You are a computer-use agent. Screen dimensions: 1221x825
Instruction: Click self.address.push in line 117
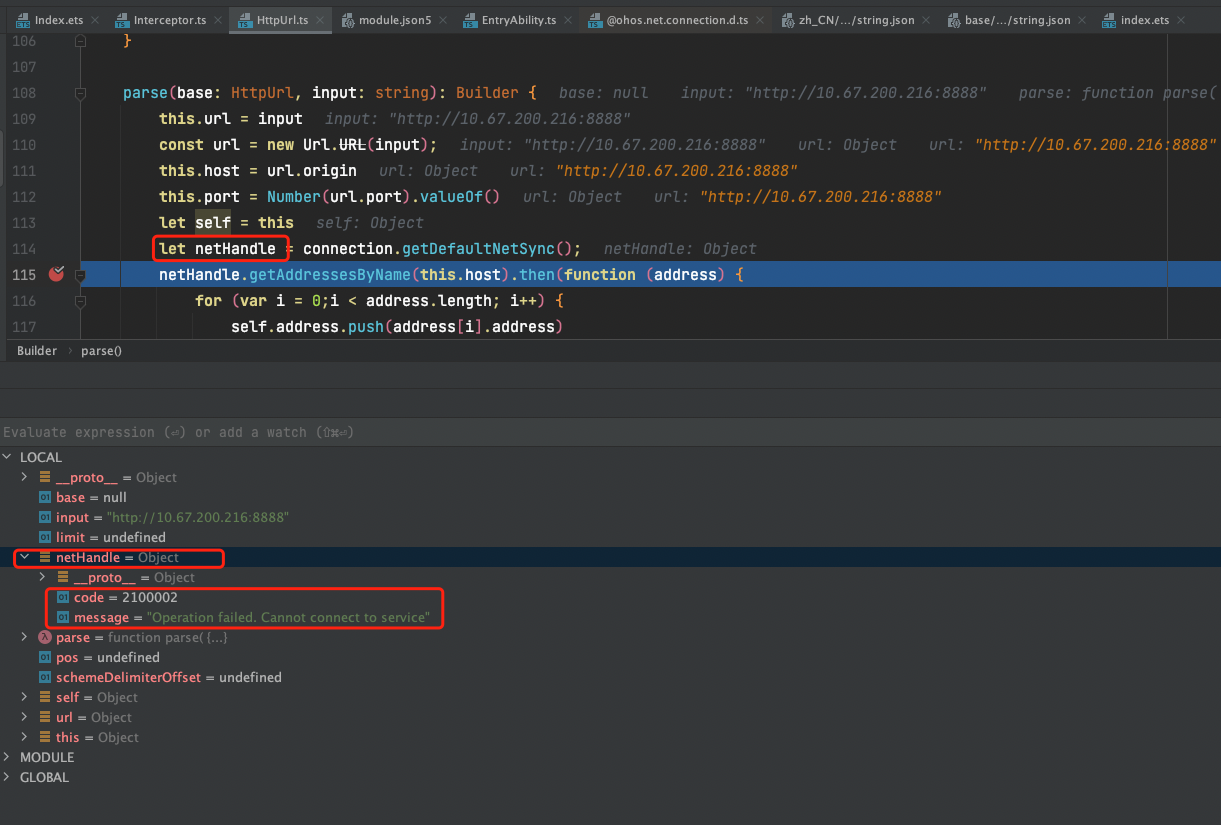pyautogui.click(x=306, y=326)
